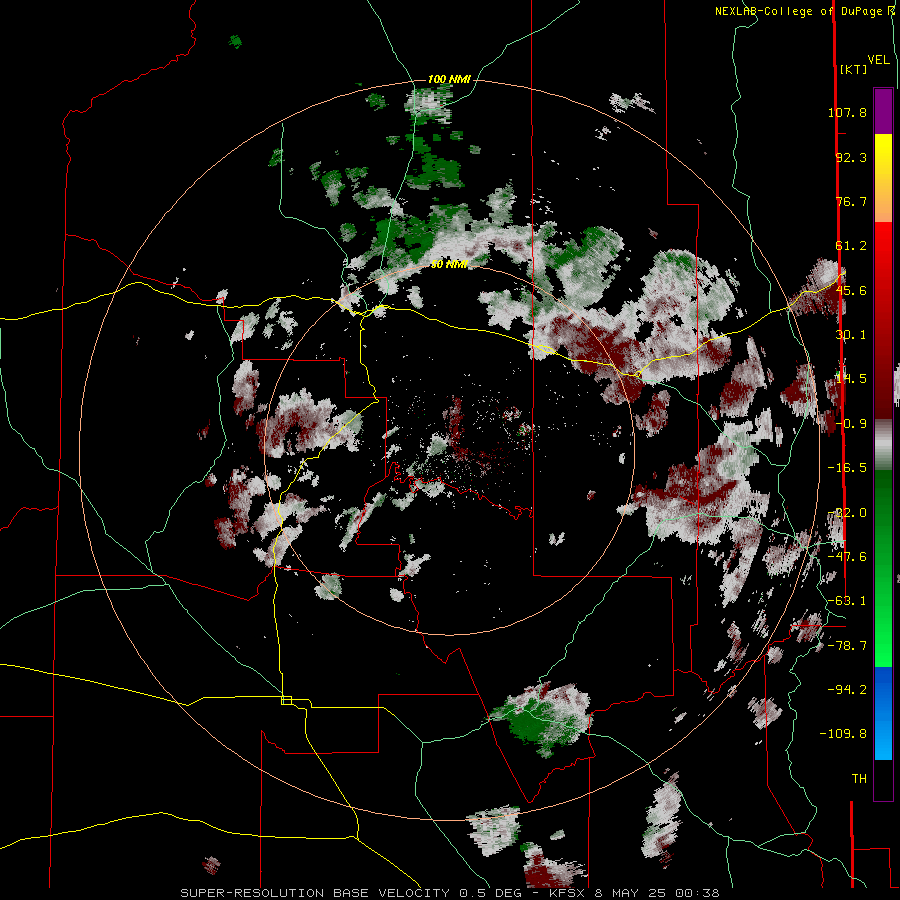Select the -16.5 velocity scale value

pos(847,468)
